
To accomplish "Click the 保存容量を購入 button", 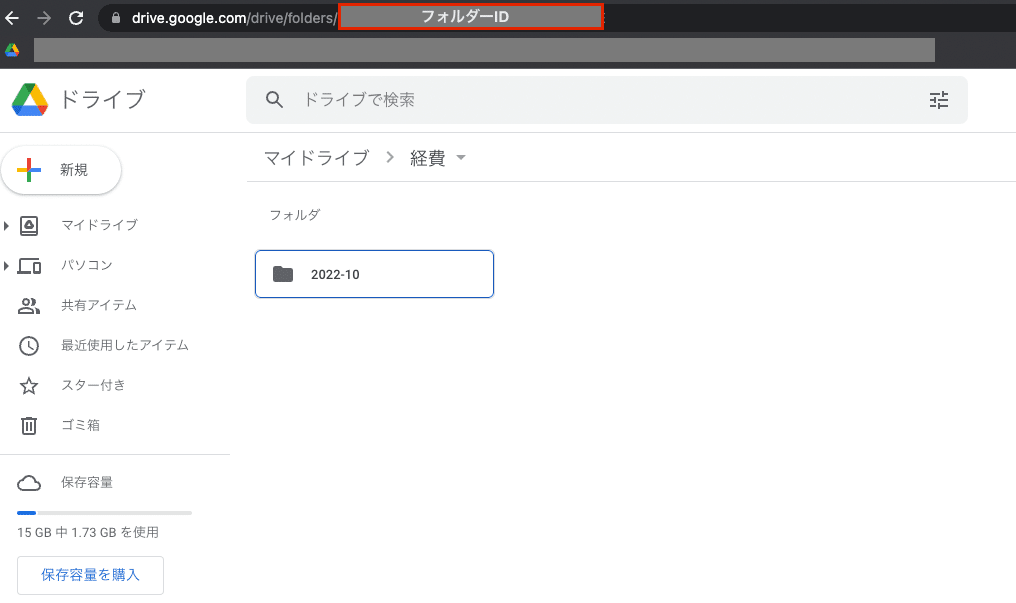I will [x=90, y=575].
